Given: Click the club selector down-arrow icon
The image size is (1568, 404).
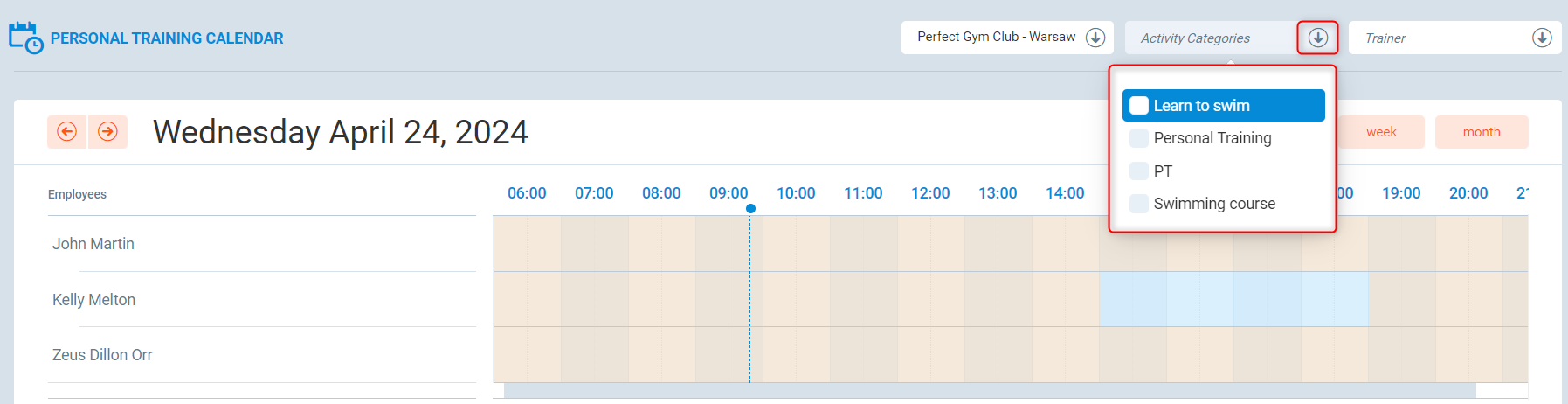Looking at the screenshot, I should pos(1095,38).
